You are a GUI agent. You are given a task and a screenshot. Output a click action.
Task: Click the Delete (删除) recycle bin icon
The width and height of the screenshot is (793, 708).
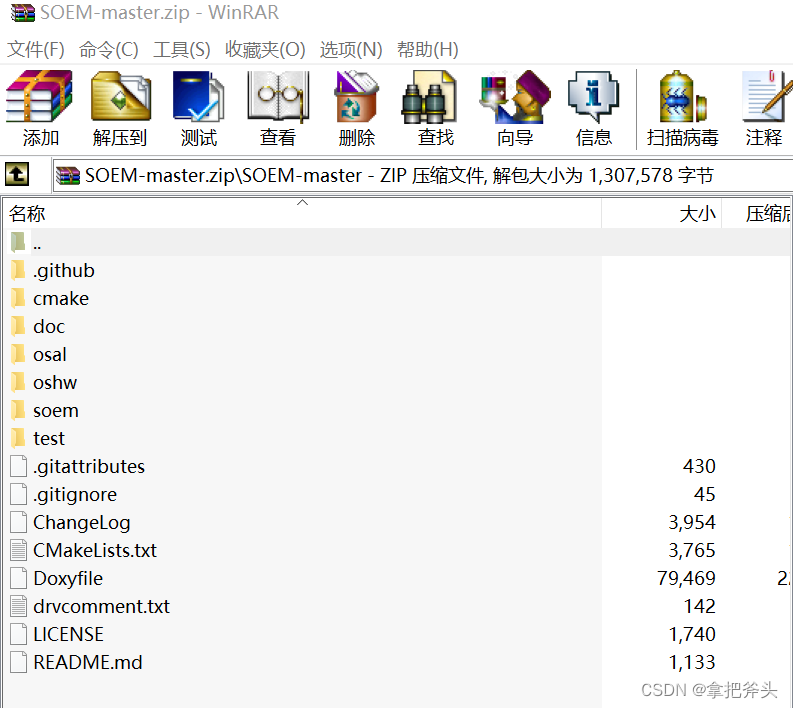(357, 96)
